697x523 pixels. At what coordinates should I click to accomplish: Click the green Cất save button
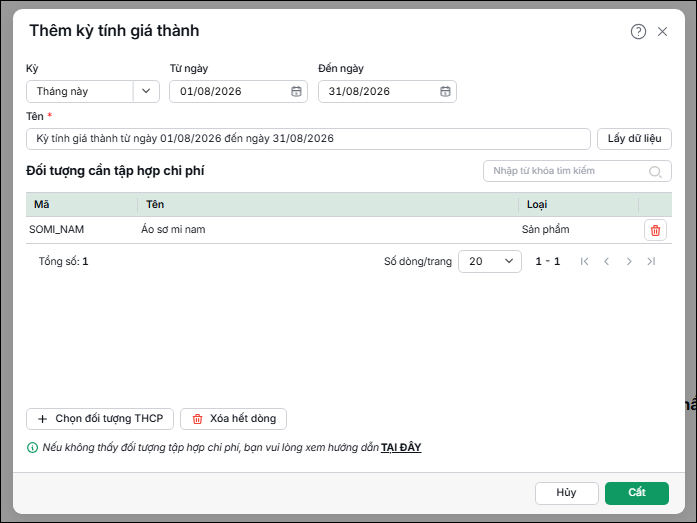coord(637,493)
